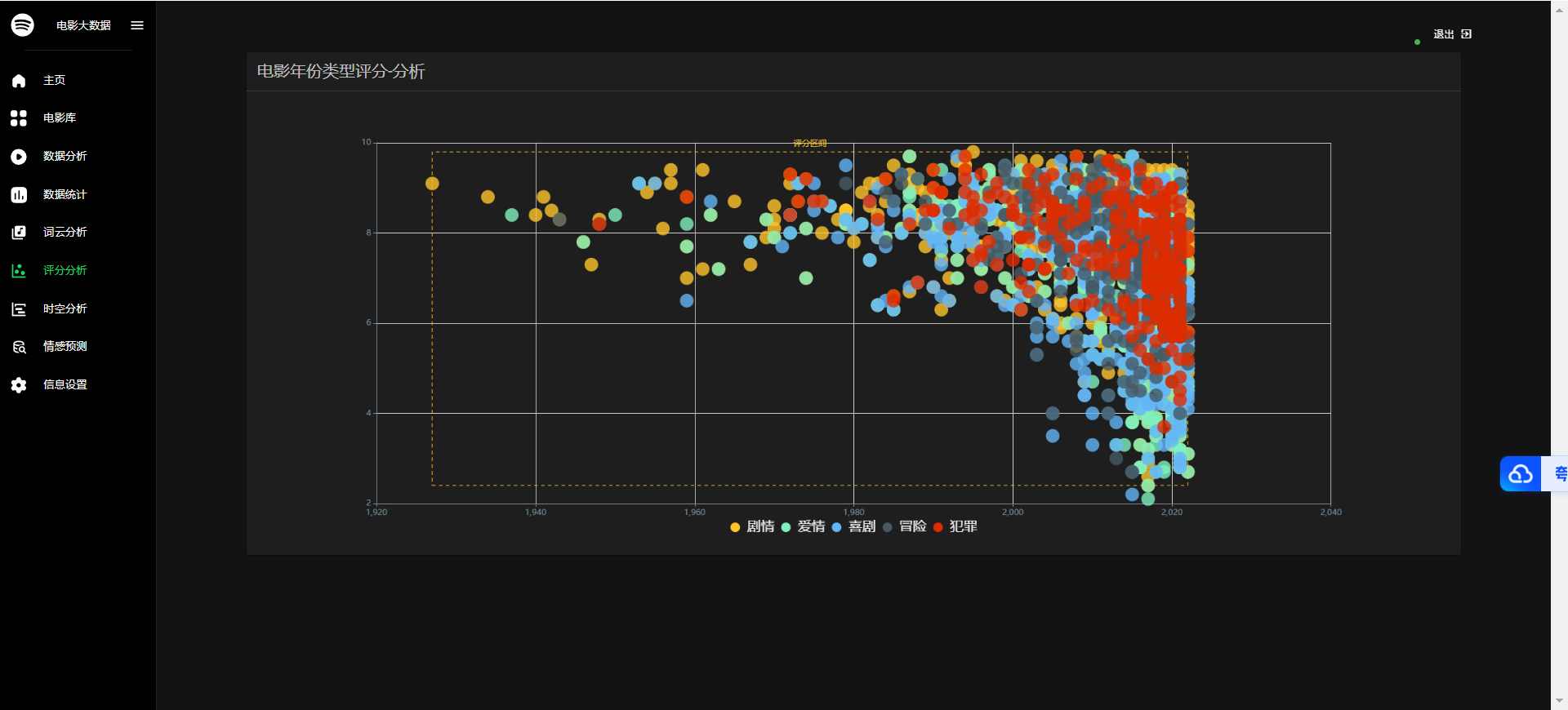This screenshot has height=710, width=1568.
Task: Click the chart icon beside 时空分析
Action: [19, 309]
